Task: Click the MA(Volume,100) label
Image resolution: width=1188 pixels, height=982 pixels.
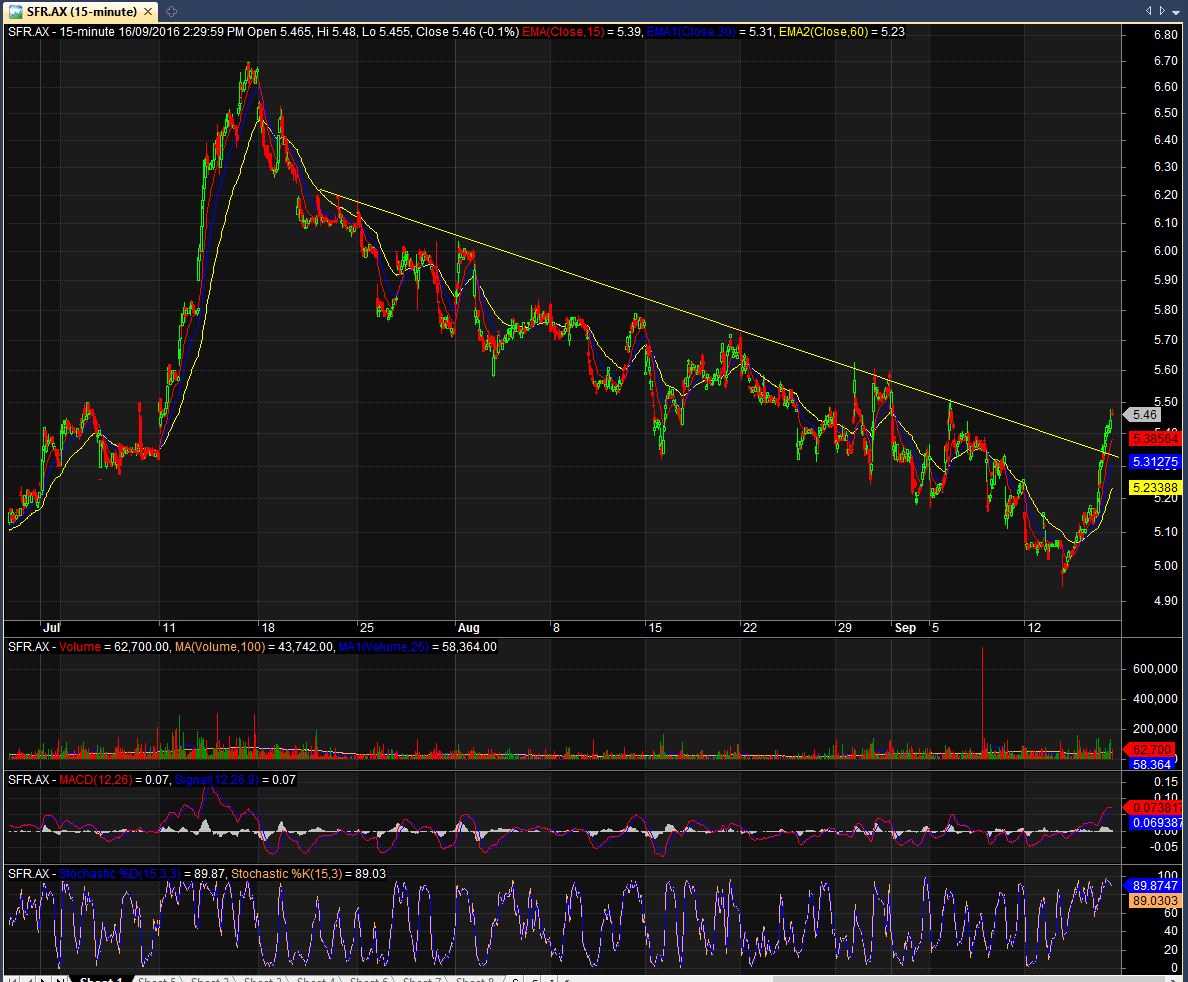Action: [x=220, y=646]
